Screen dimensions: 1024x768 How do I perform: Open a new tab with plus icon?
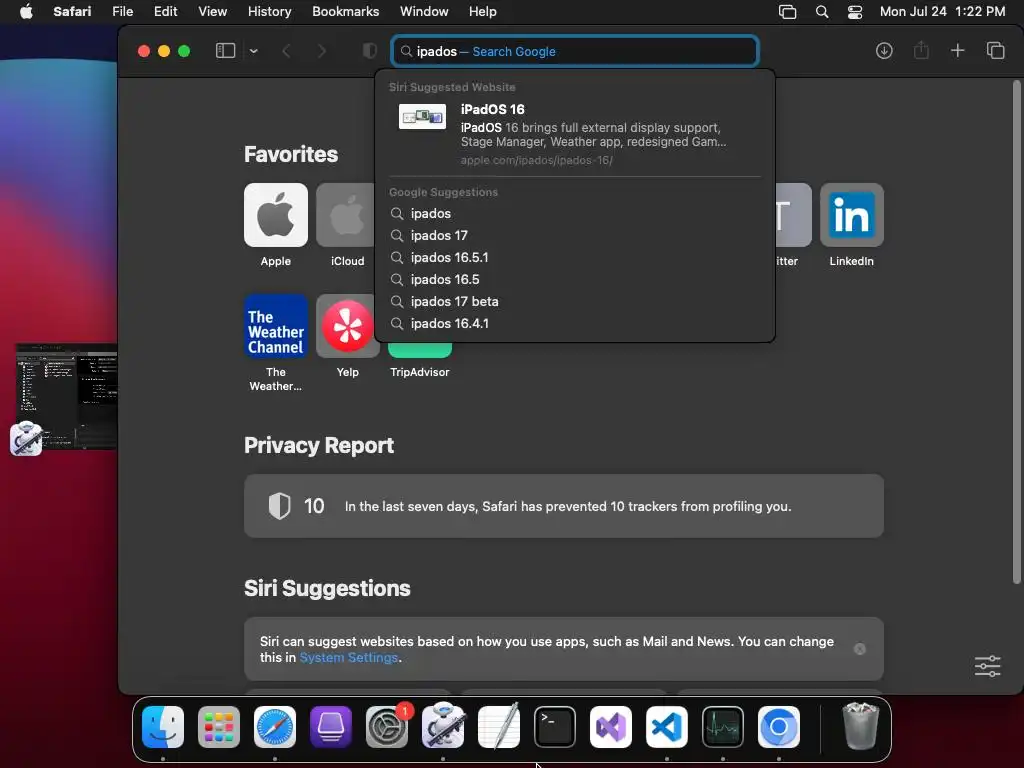(957, 51)
